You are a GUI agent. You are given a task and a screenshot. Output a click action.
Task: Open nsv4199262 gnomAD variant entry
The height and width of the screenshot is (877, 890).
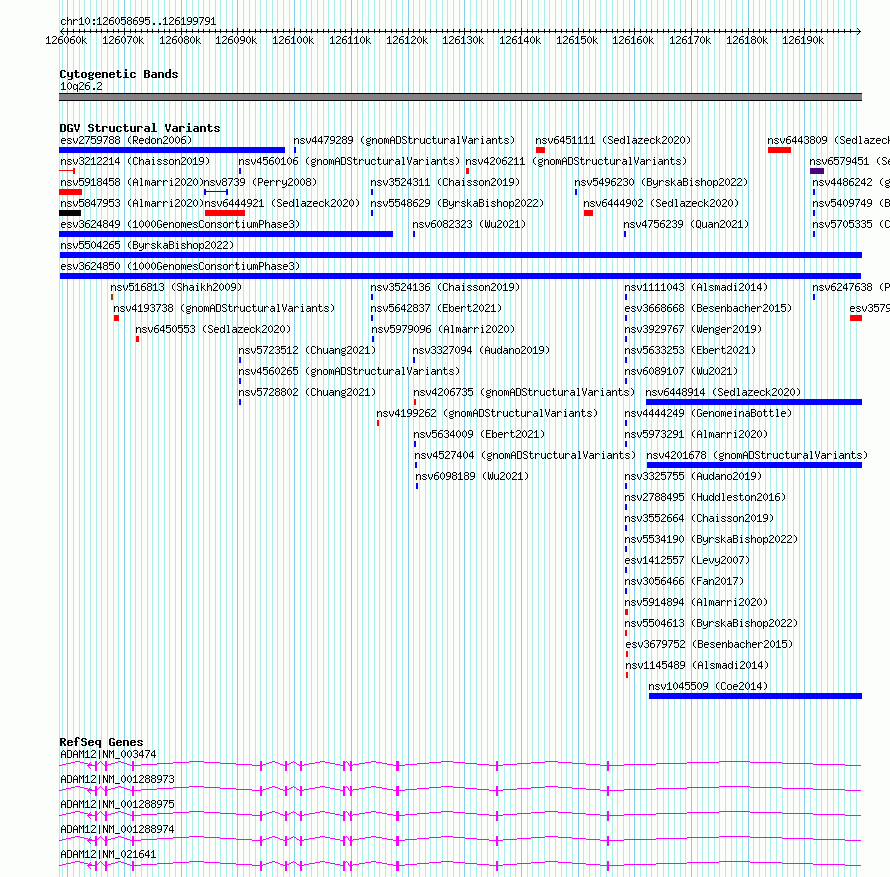pyautogui.click(x=487, y=413)
